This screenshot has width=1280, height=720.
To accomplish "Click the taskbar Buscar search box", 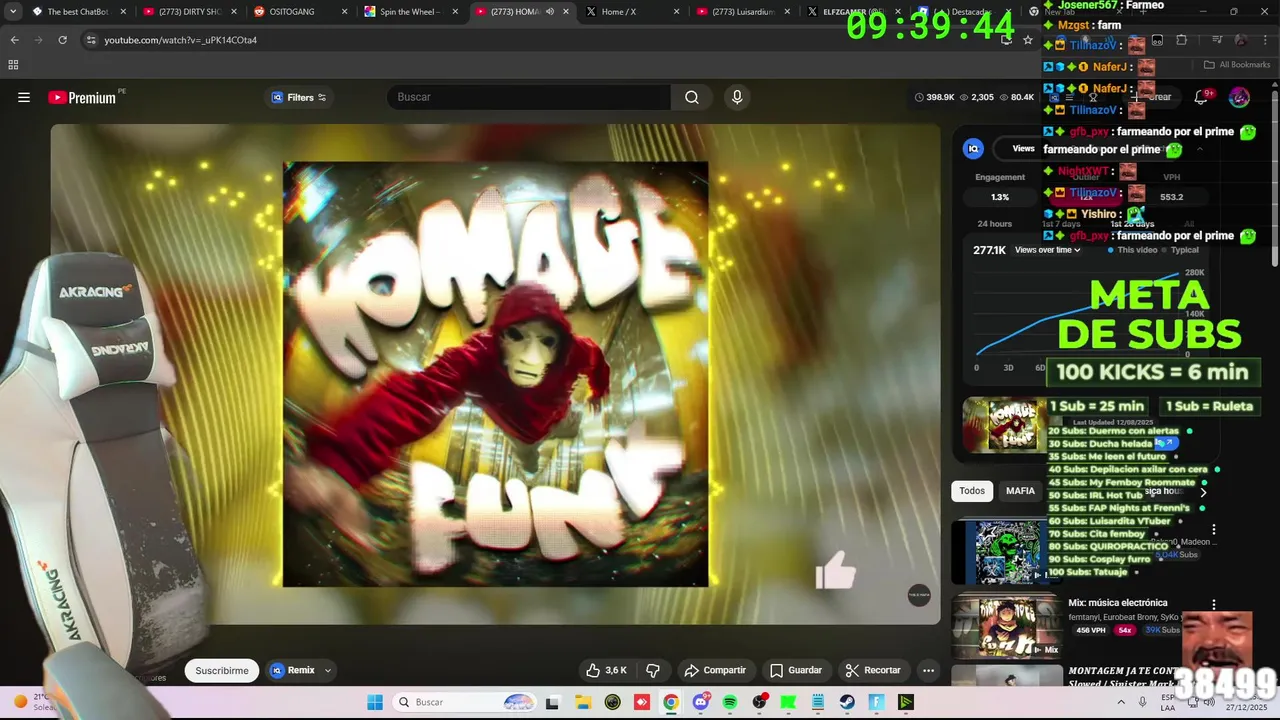I will point(466,702).
